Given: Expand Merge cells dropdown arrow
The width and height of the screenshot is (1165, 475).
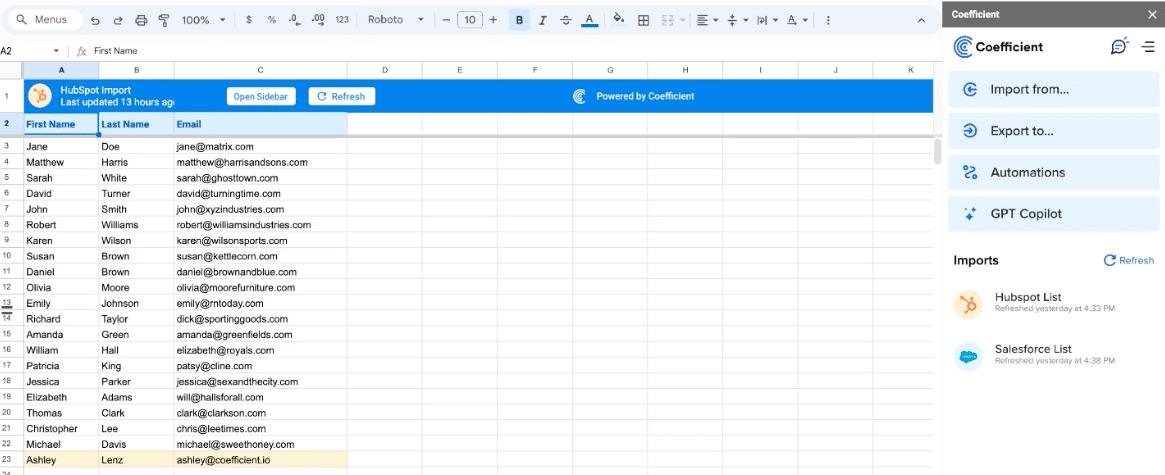Looking at the screenshot, I should (682, 20).
